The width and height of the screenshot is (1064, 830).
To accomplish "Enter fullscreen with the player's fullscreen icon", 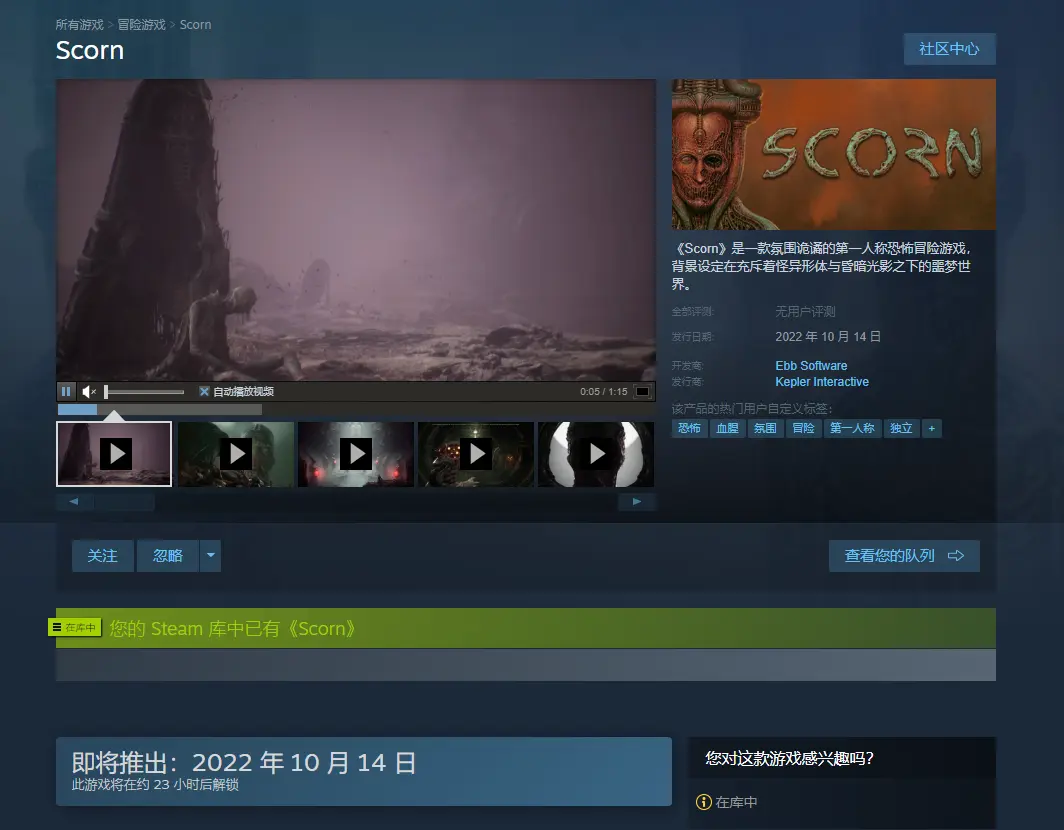I will point(642,392).
